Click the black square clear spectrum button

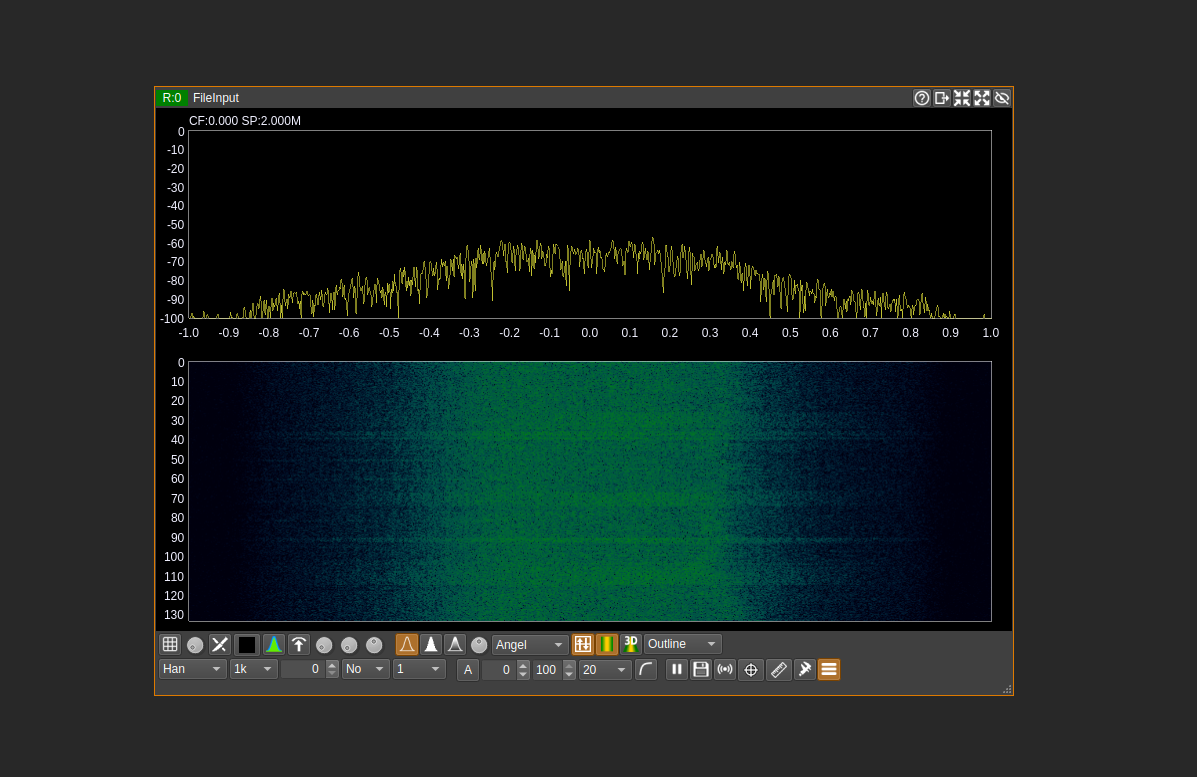point(247,644)
